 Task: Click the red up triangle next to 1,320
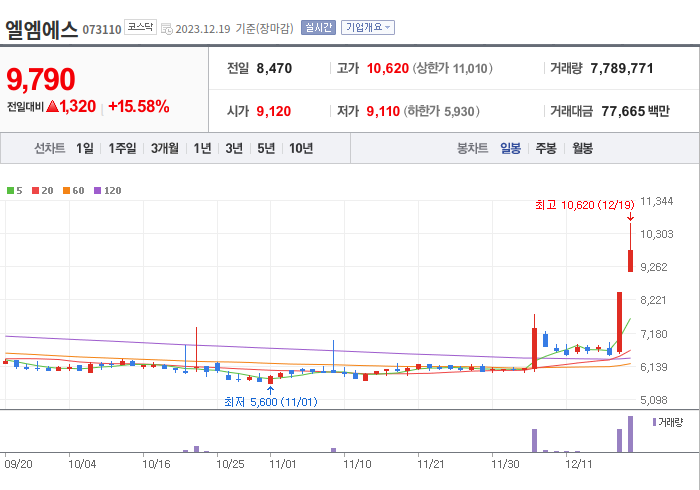point(52,106)
